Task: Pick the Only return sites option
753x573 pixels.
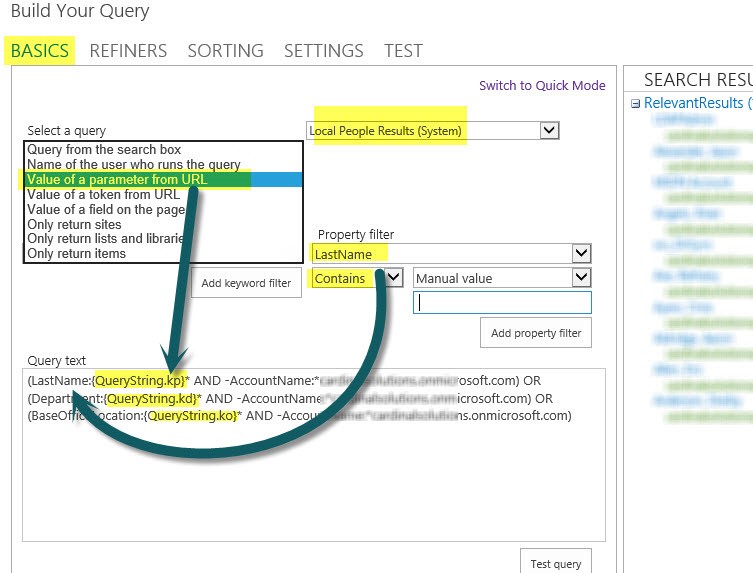Action: (x=74, y=224)
